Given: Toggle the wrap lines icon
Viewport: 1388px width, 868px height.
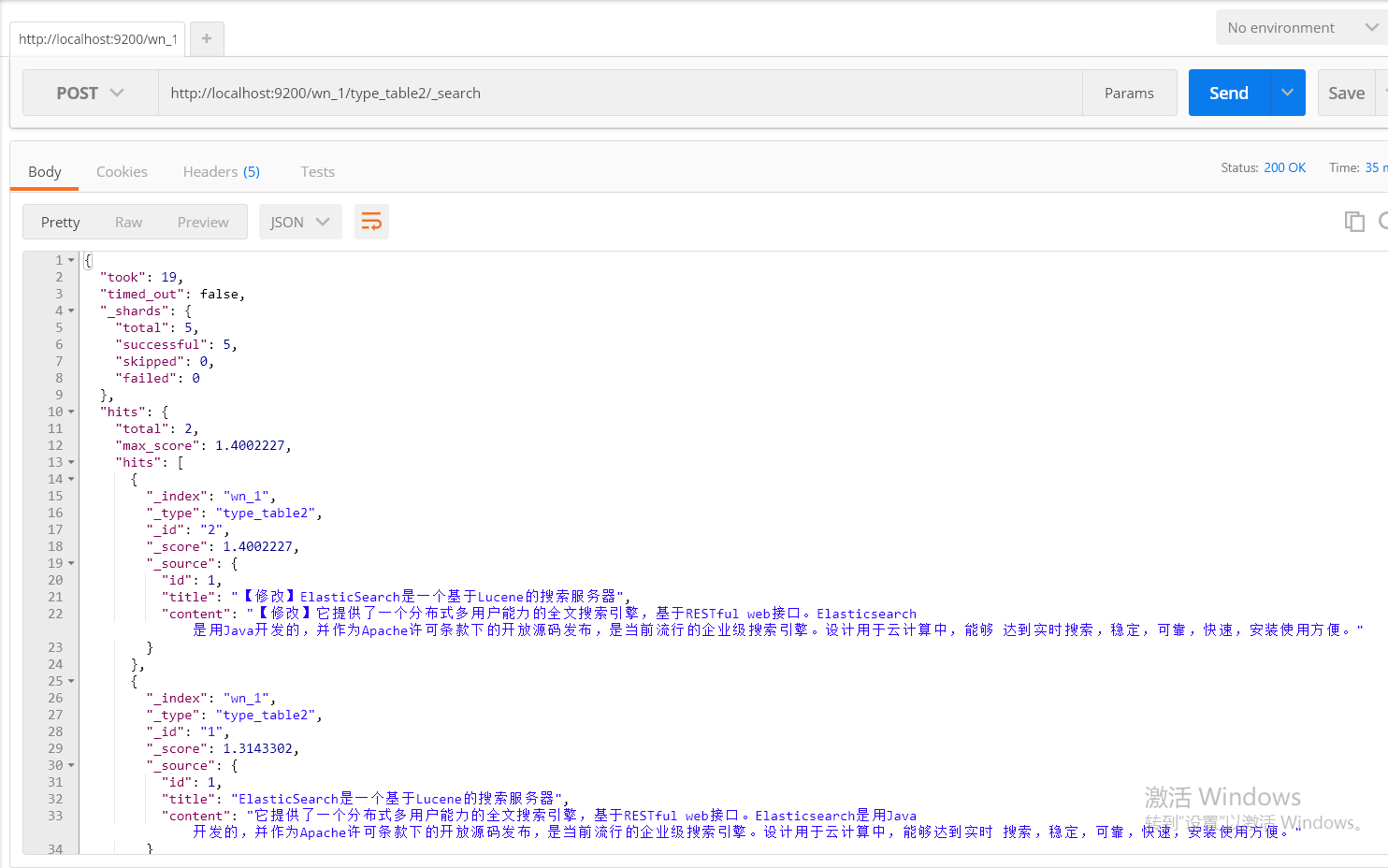Looking at the screenshot, I should pos(371,222).
